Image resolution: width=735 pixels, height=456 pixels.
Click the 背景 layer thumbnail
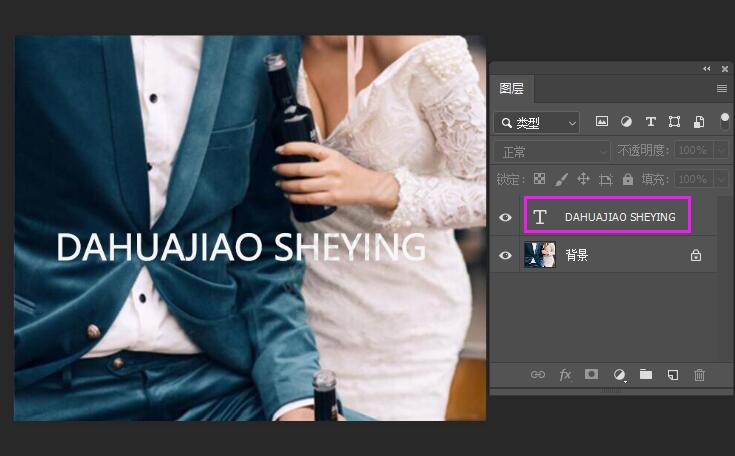click(540, 255)
